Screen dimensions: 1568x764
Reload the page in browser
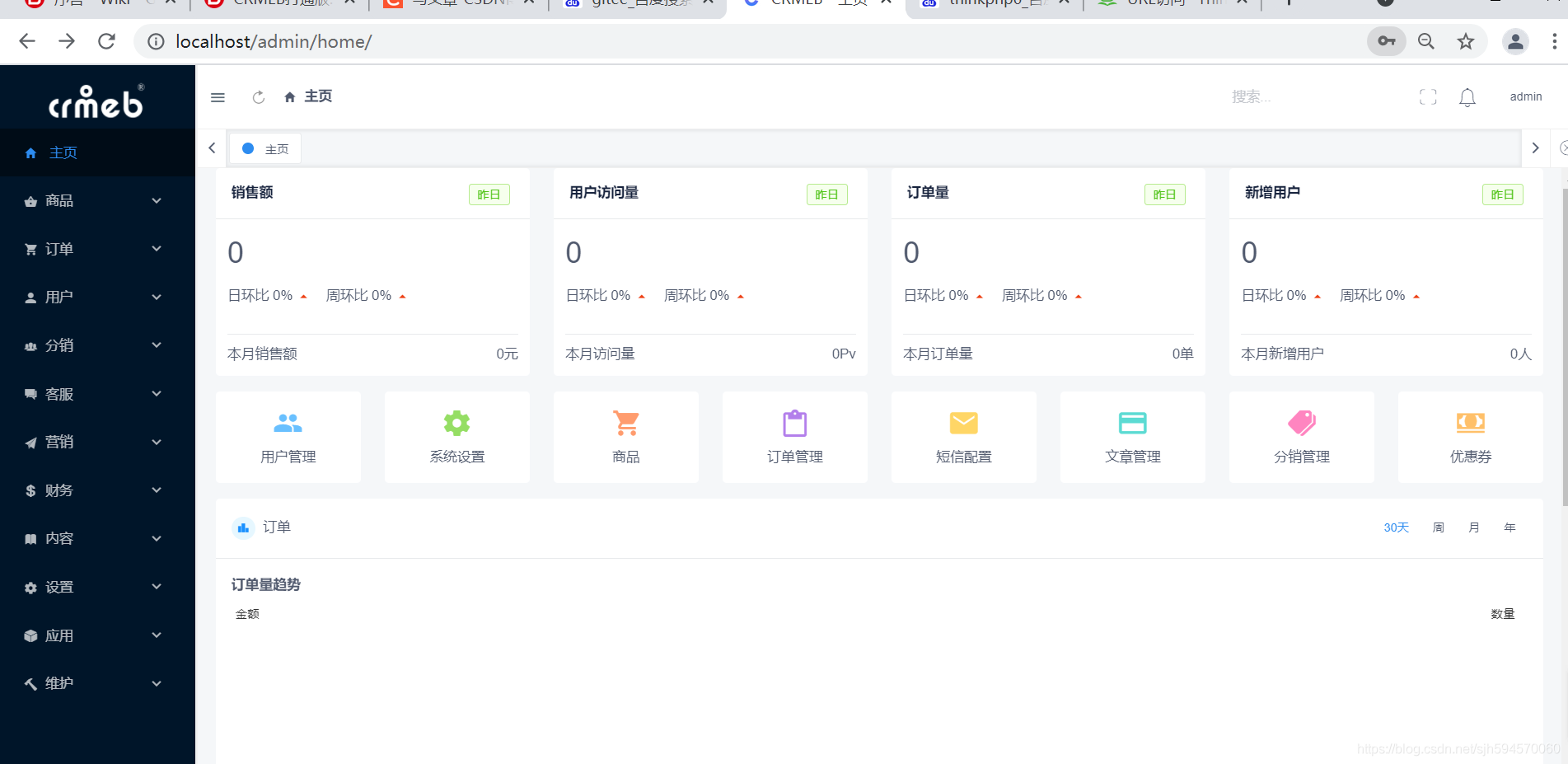[106, 41]
